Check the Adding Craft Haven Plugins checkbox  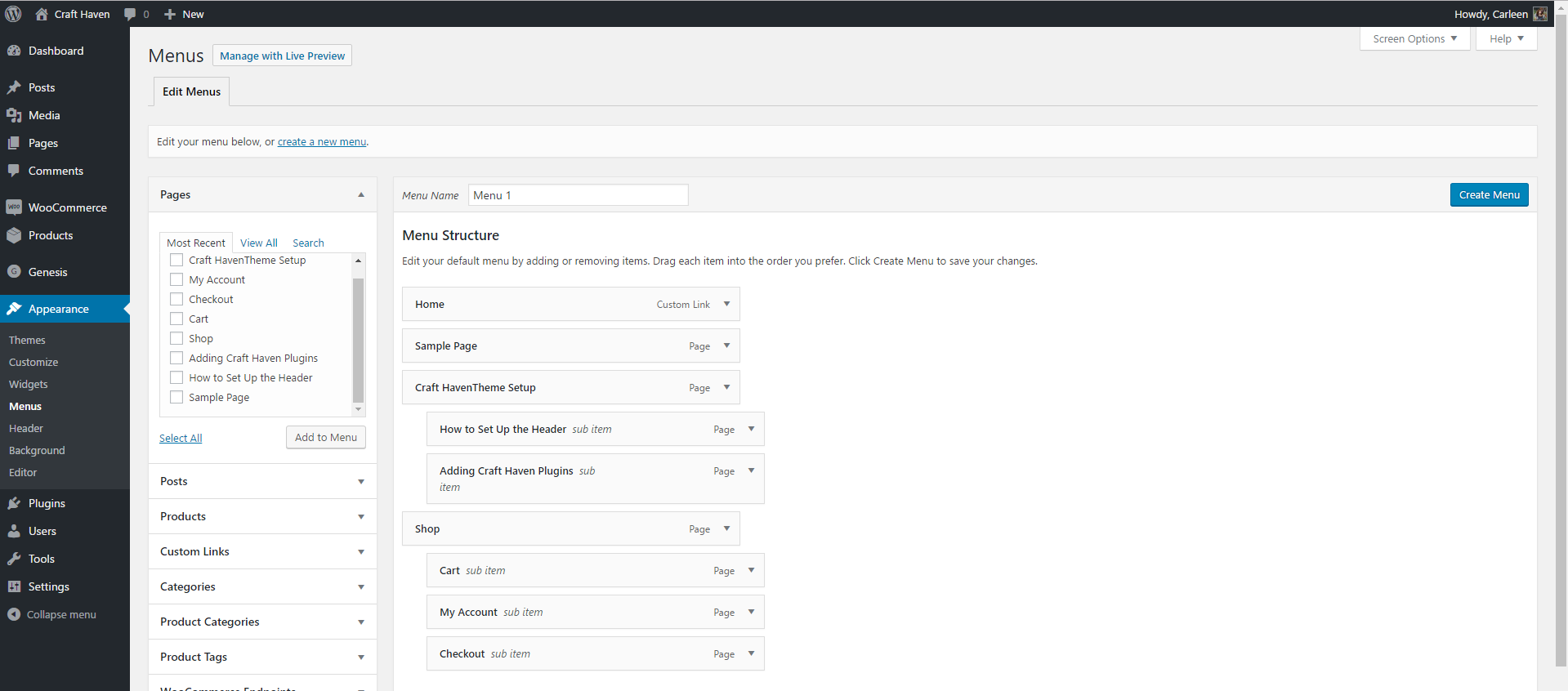(176, 358)
